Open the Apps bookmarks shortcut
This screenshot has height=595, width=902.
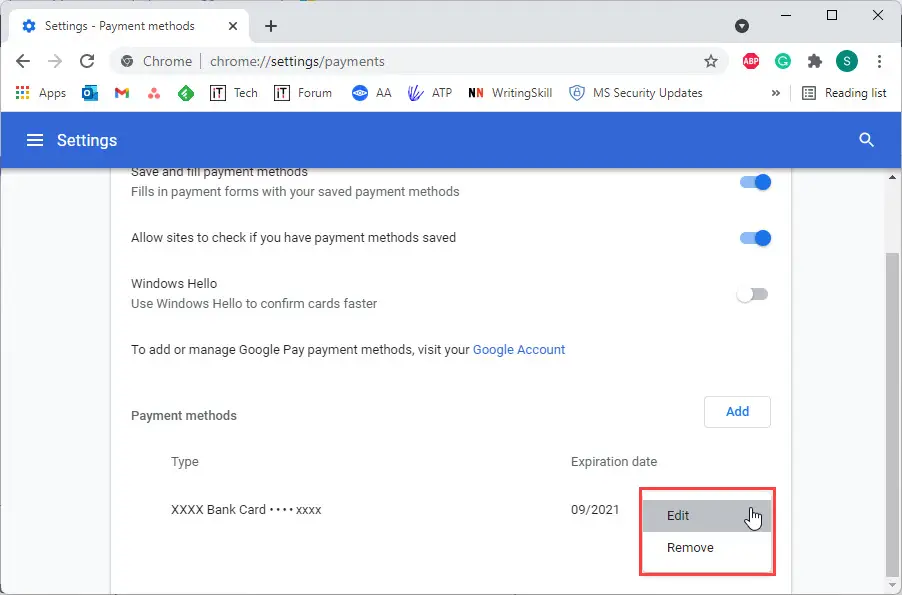tap(40, 93)
